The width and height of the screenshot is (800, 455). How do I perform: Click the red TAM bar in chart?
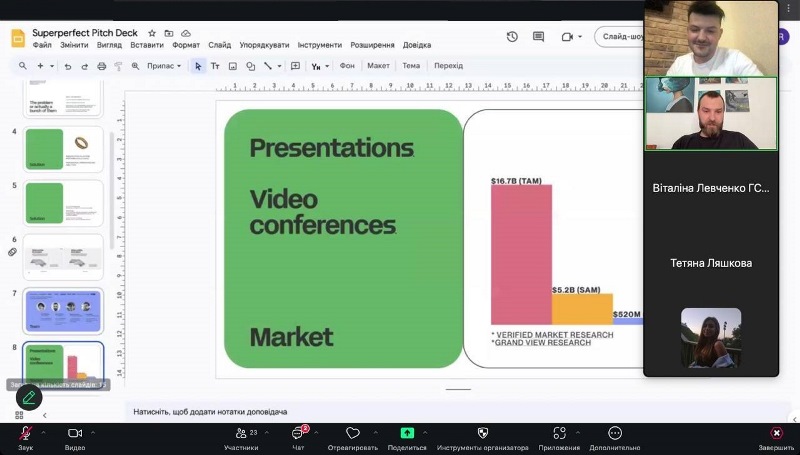coord(521,255)
